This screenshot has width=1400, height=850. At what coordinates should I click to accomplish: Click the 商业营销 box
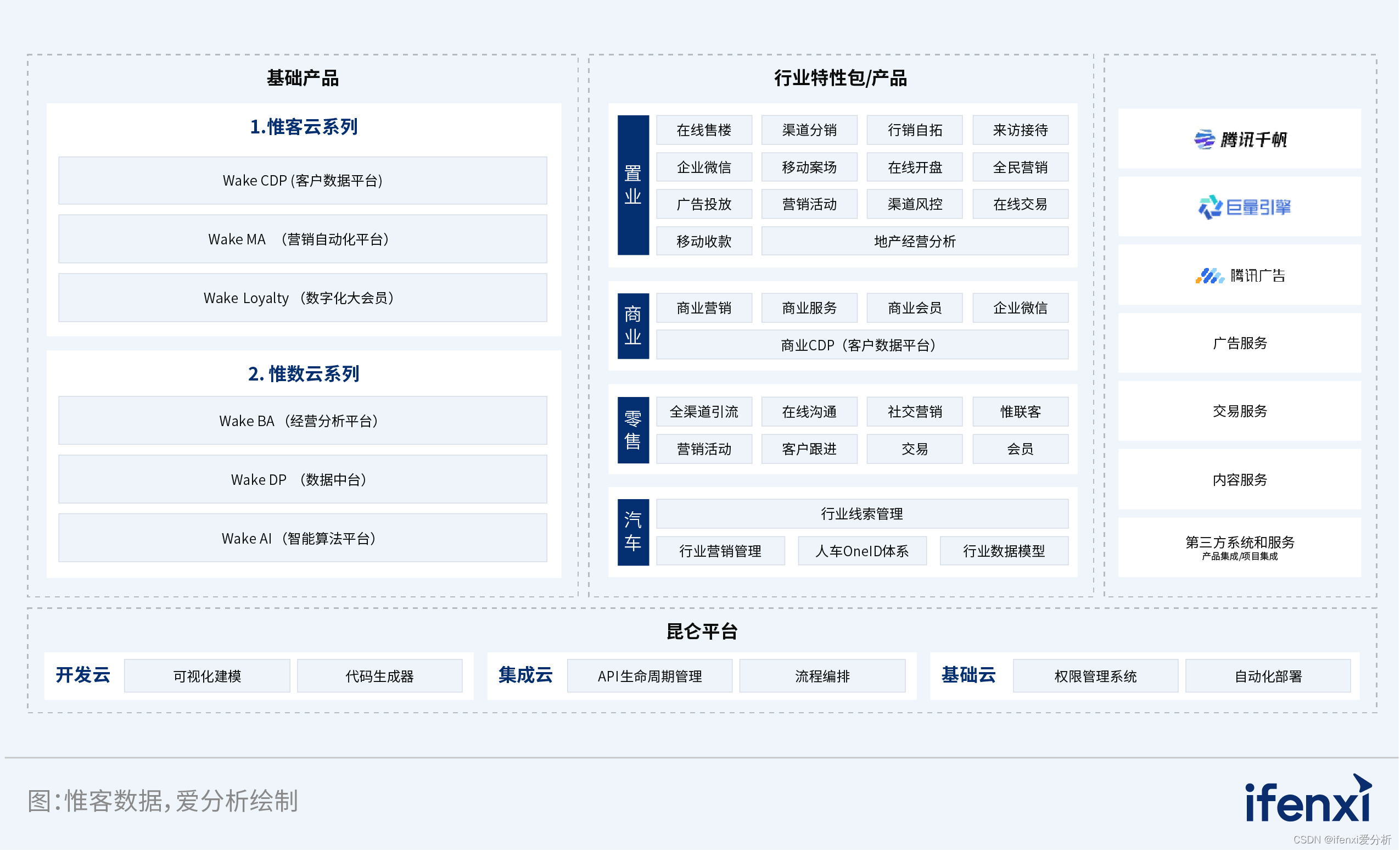(x=704, y=308)
